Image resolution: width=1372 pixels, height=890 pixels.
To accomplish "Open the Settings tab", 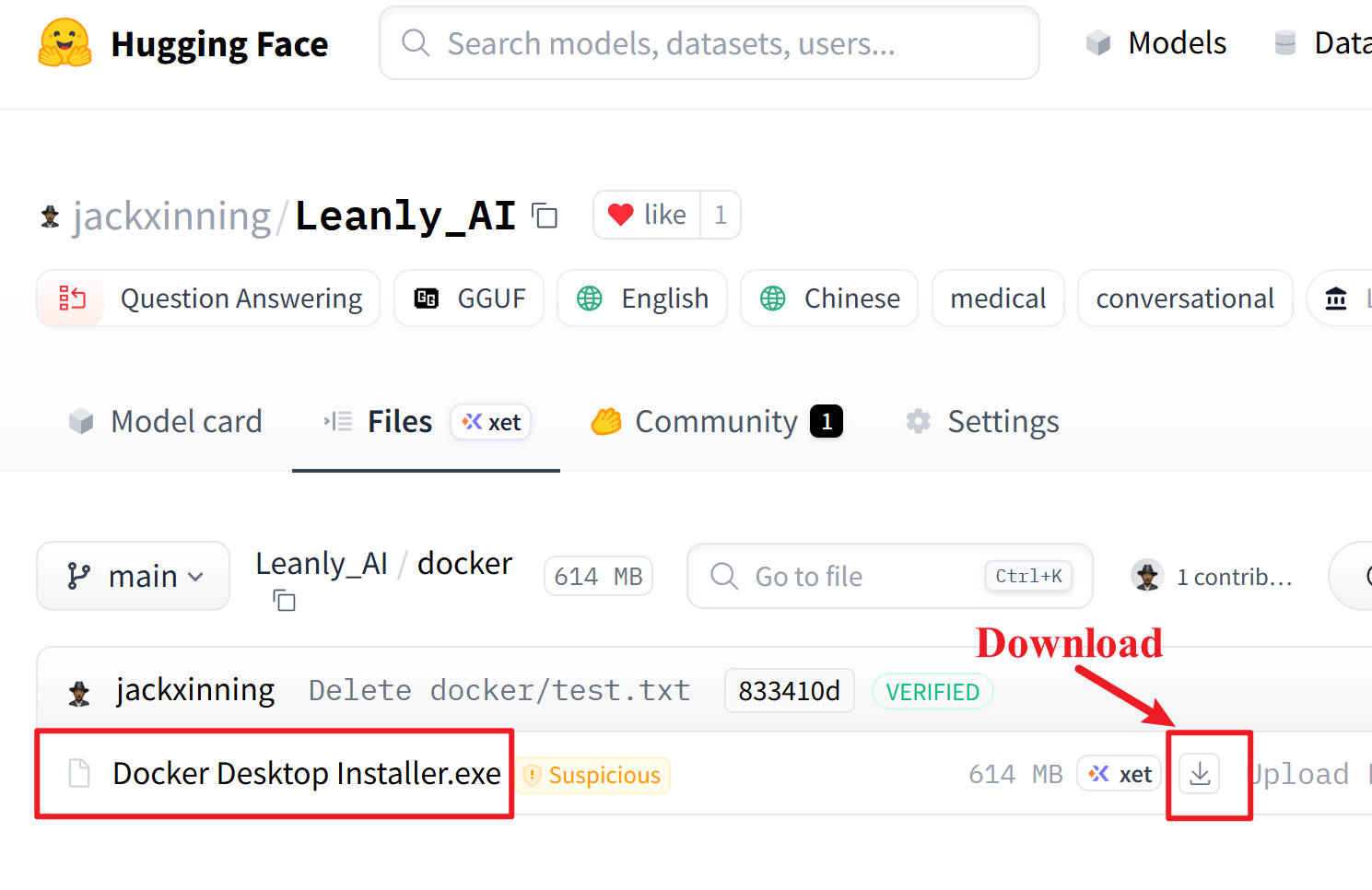I will click(982, 421).
